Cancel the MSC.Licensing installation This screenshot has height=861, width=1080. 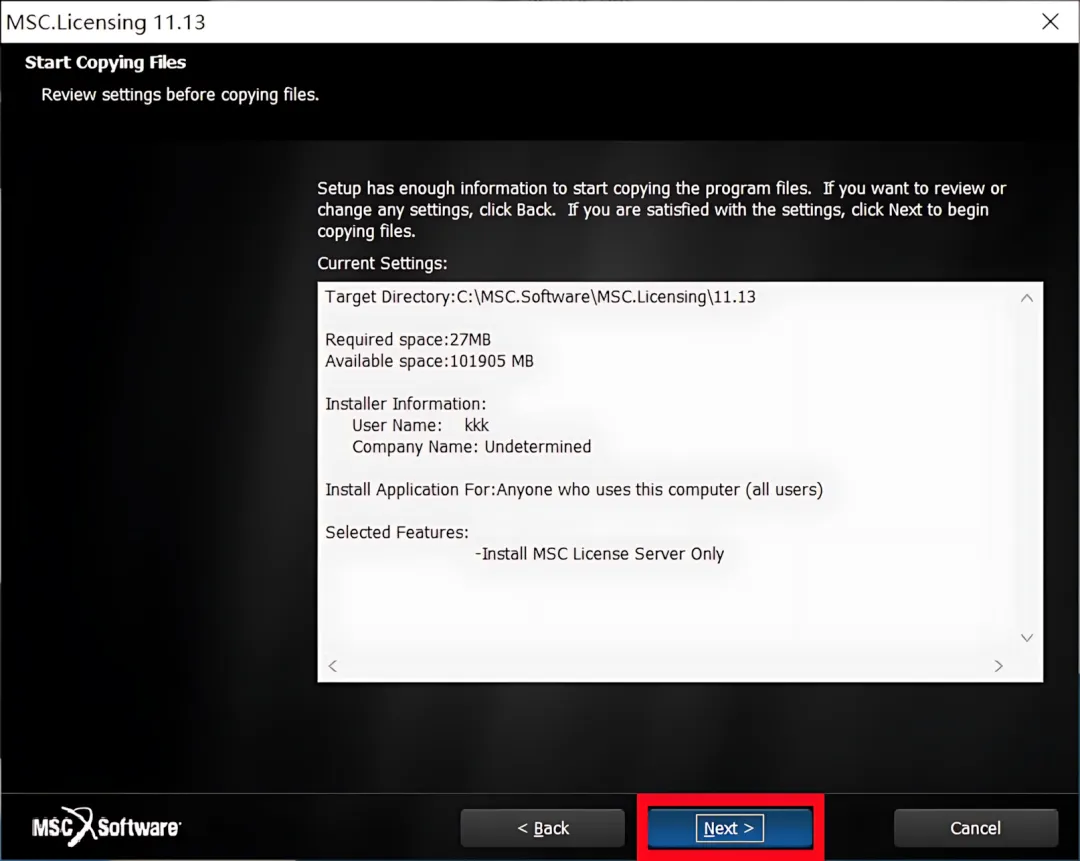pyautogui.click(x=975, y=827)
